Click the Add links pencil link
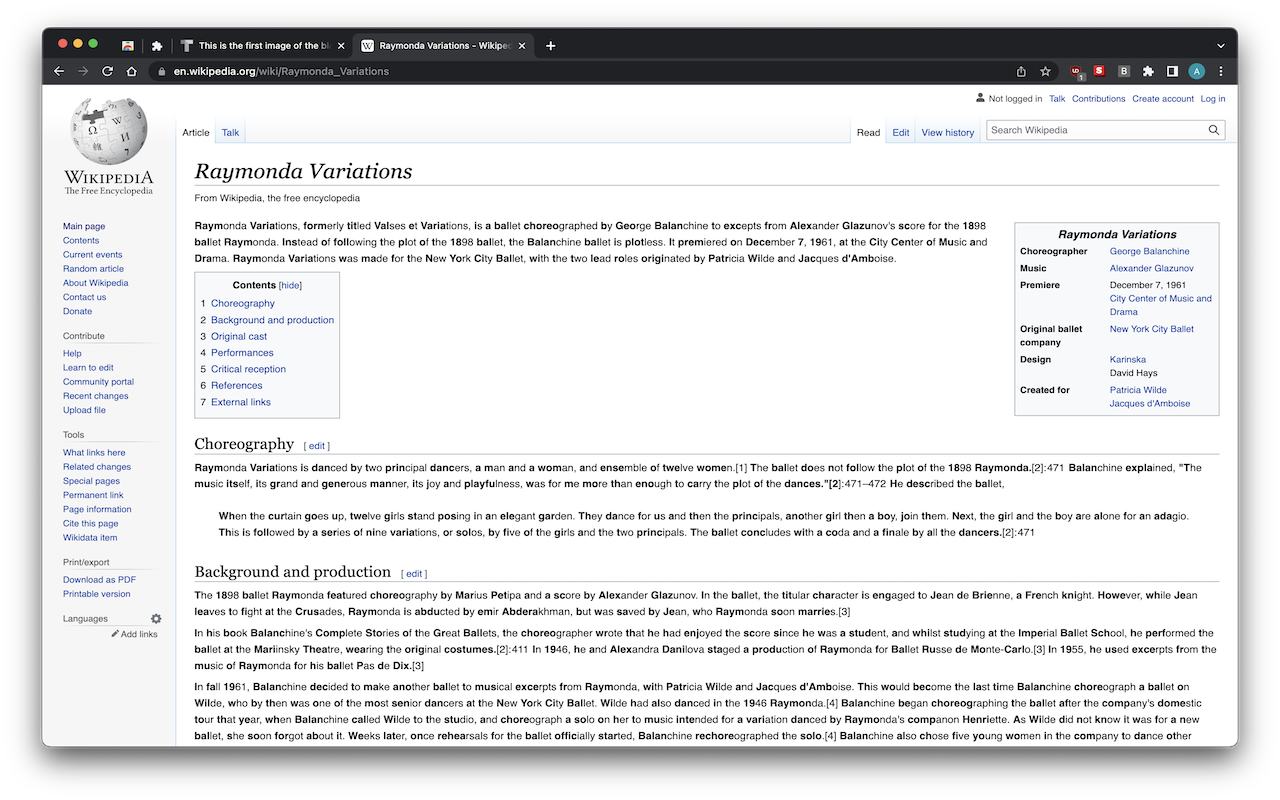Viewport: 1280px width, 800px height. click(x=134, y=634)
